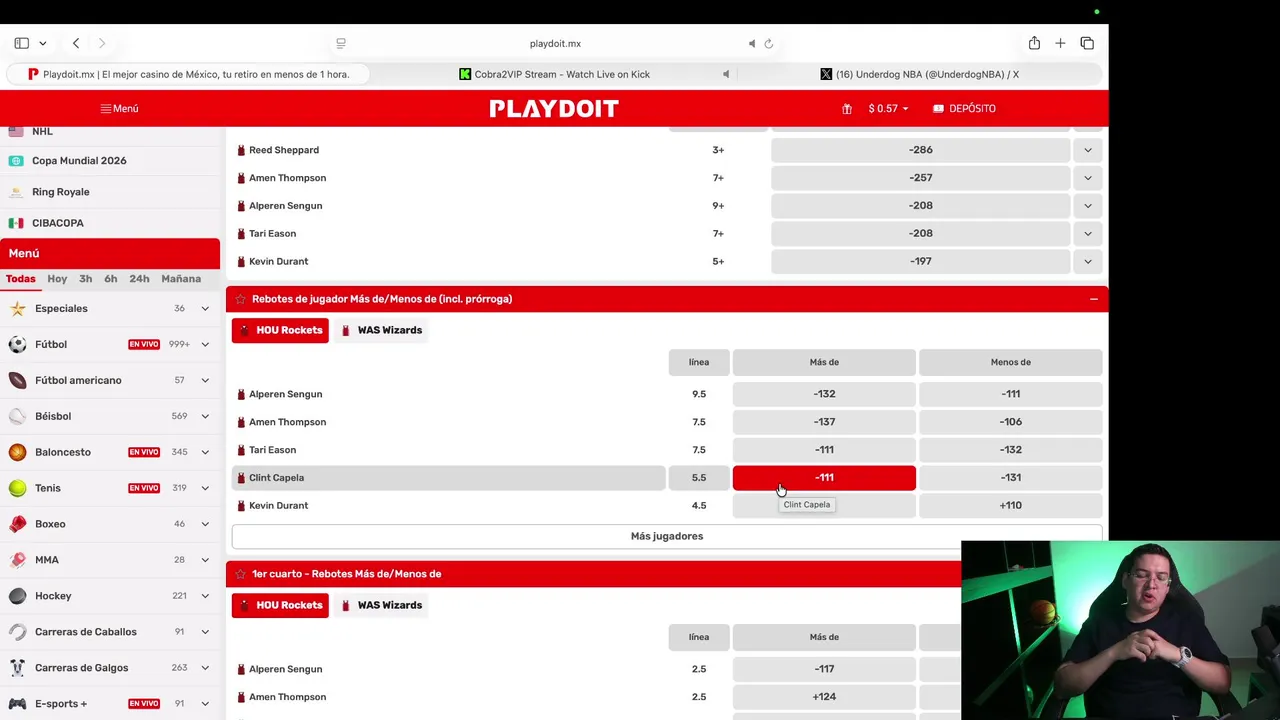Image resolution: width=1280 pixels, height=720 pixels.
Task: Select HOU Rockets in 1er cuarto Rebotes
Action: [280, 605]
